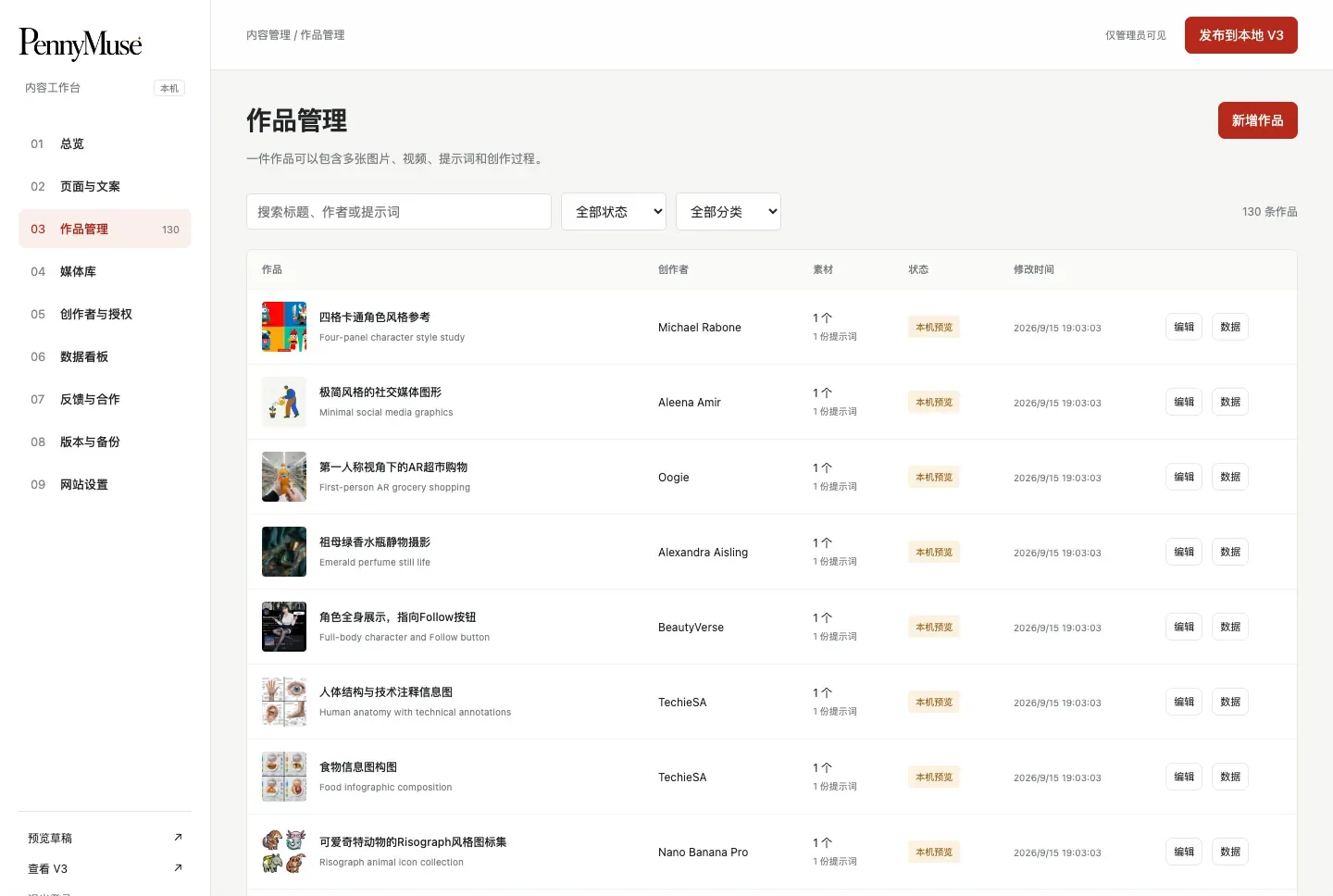Open the 预览草稿 preview draft link
This screenshot has width=1333, height=896.
[x=105, y=838]
